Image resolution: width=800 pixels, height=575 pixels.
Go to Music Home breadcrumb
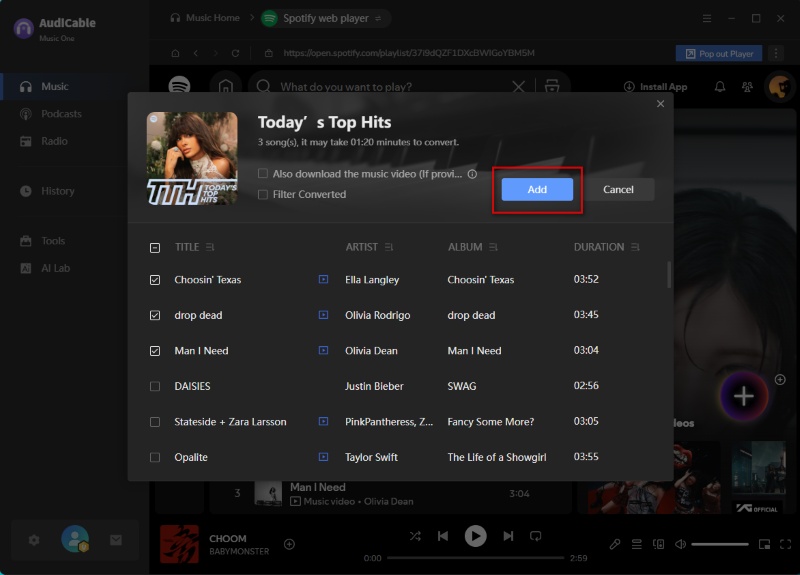point(205,18)
